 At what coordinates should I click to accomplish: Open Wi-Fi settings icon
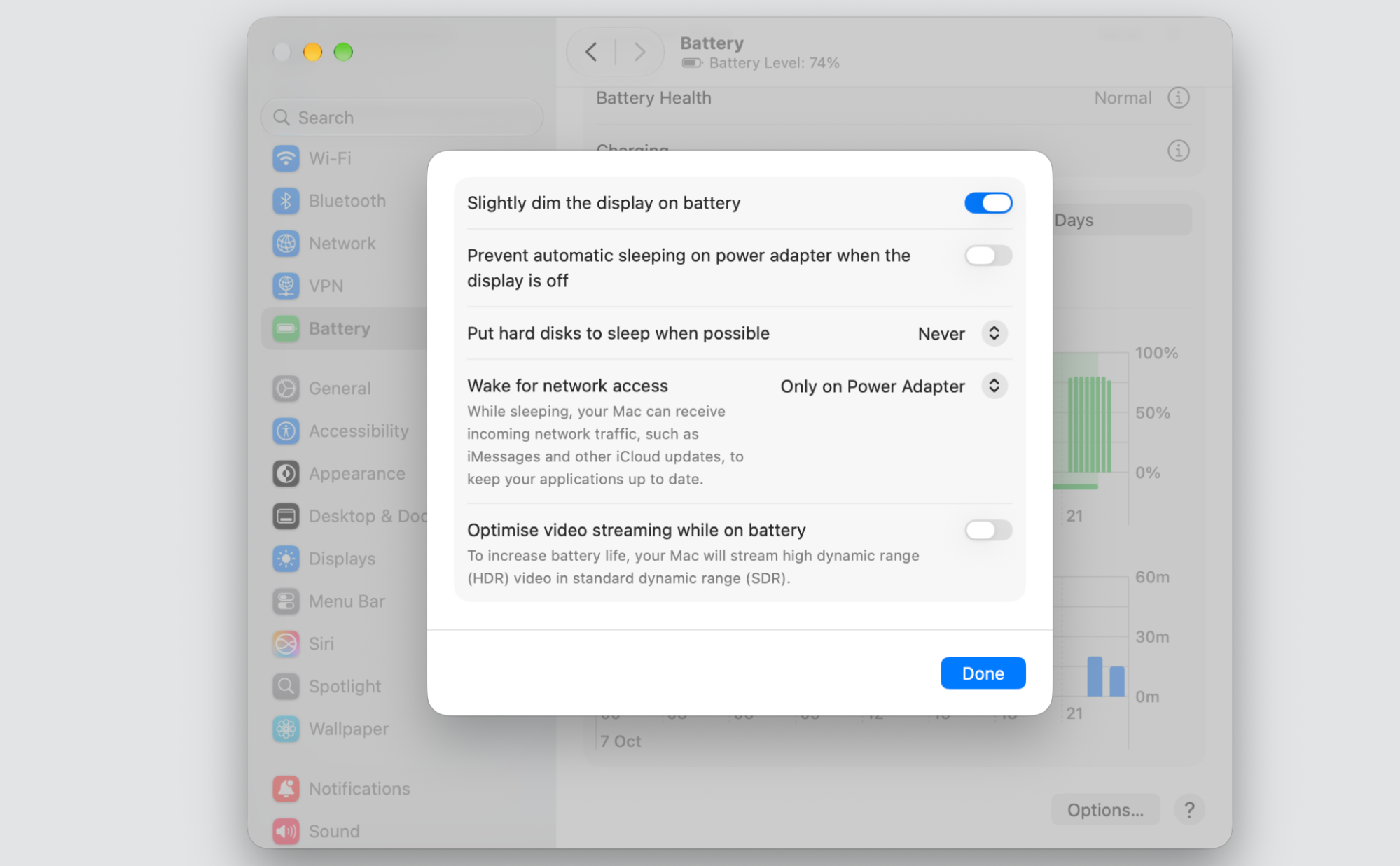286,158
